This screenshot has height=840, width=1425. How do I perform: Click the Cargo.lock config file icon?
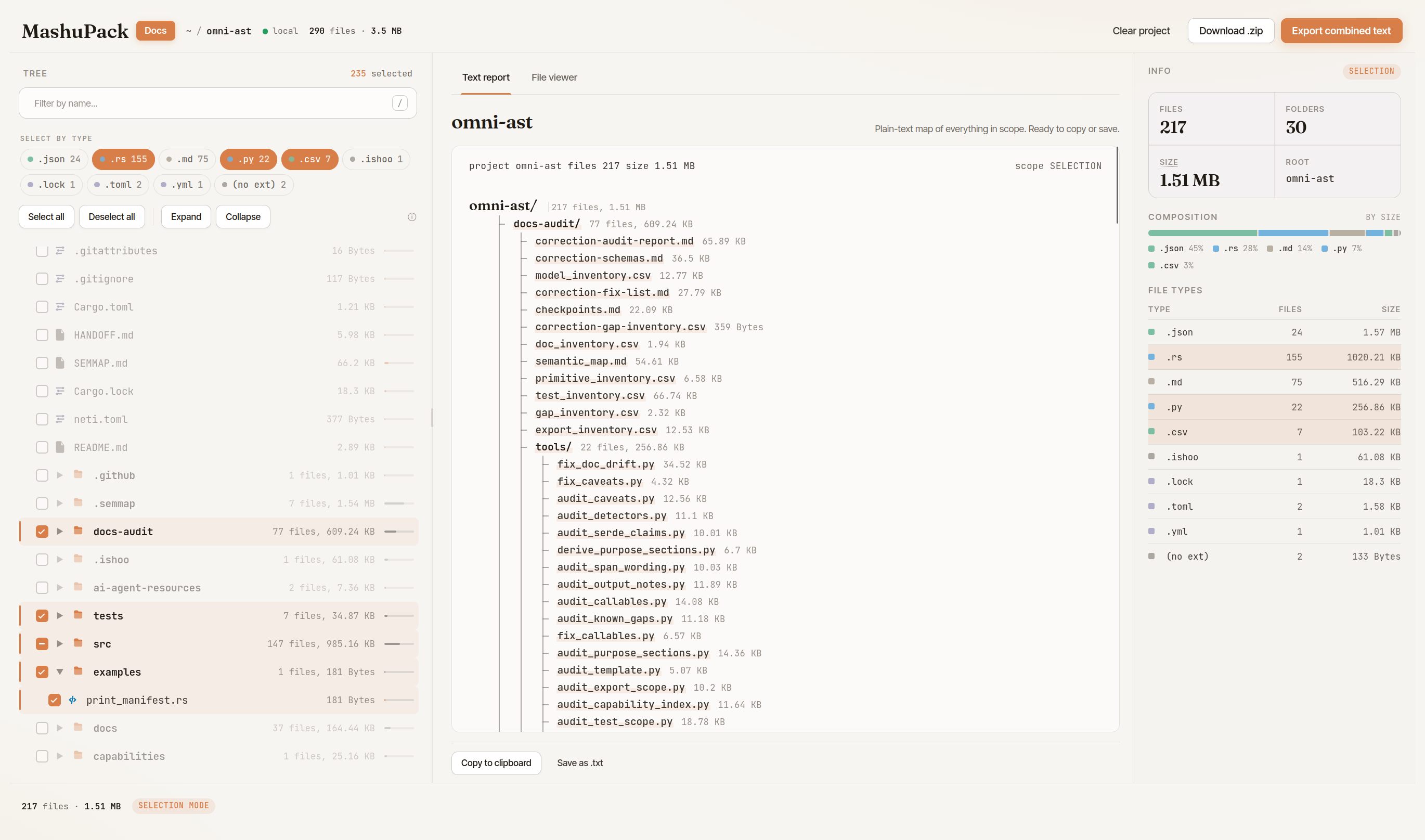pos(60,391)
